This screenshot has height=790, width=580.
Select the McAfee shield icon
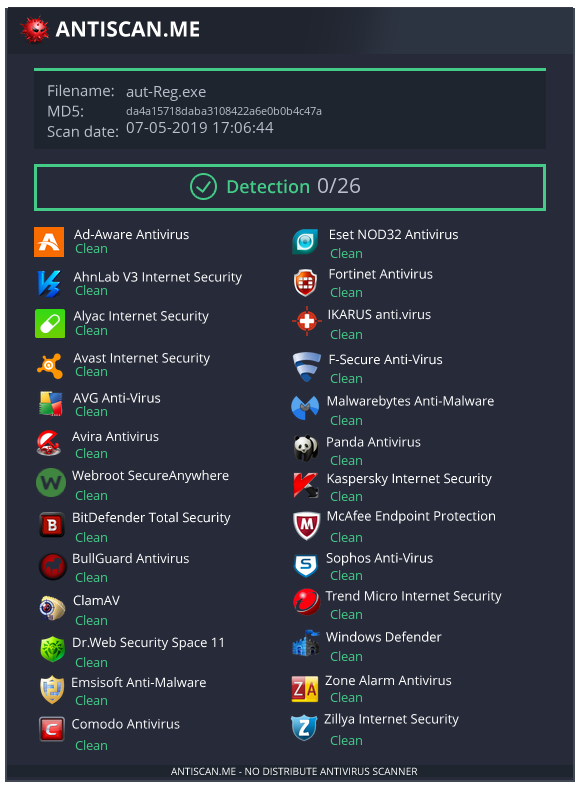[x=306, y=525]
